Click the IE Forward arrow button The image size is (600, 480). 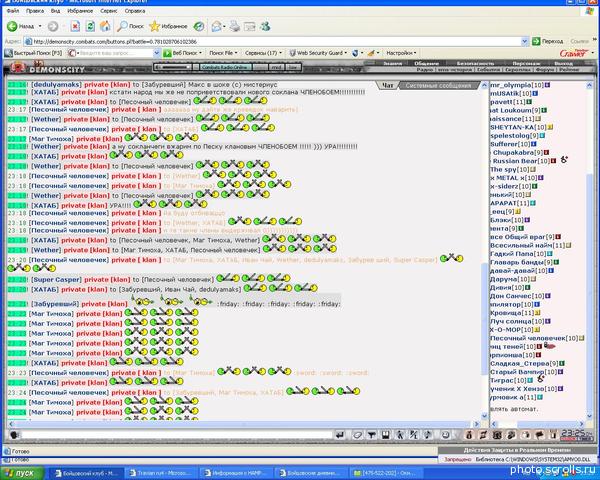53,26
